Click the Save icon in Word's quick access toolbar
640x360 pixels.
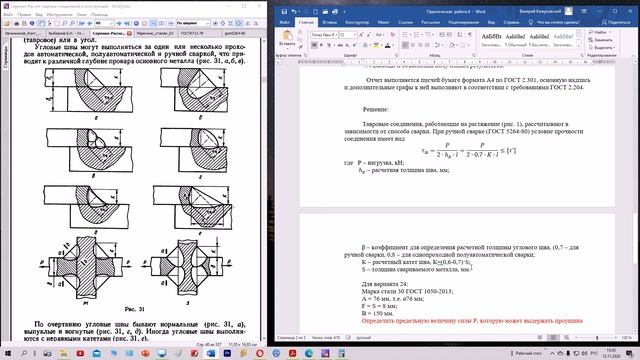click(284, 12)
